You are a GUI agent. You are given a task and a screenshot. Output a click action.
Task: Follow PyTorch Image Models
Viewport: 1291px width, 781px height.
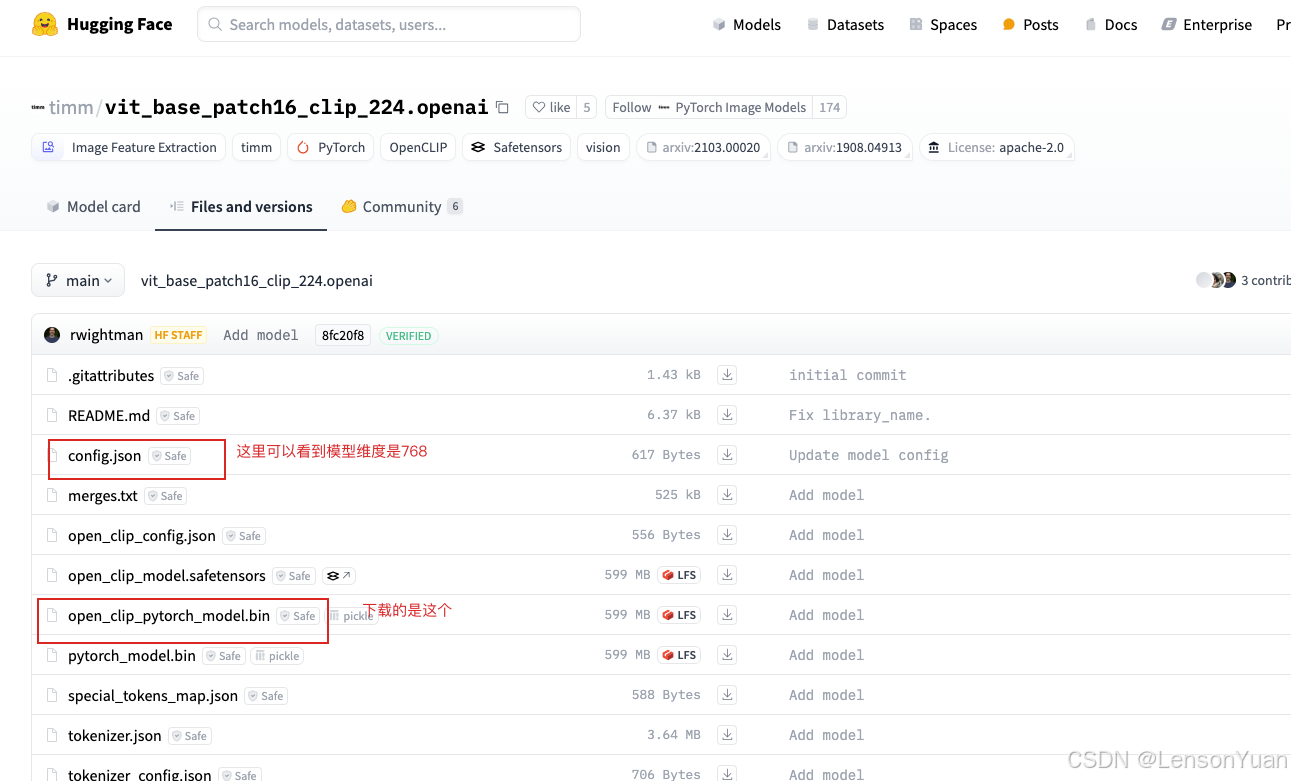709,107
